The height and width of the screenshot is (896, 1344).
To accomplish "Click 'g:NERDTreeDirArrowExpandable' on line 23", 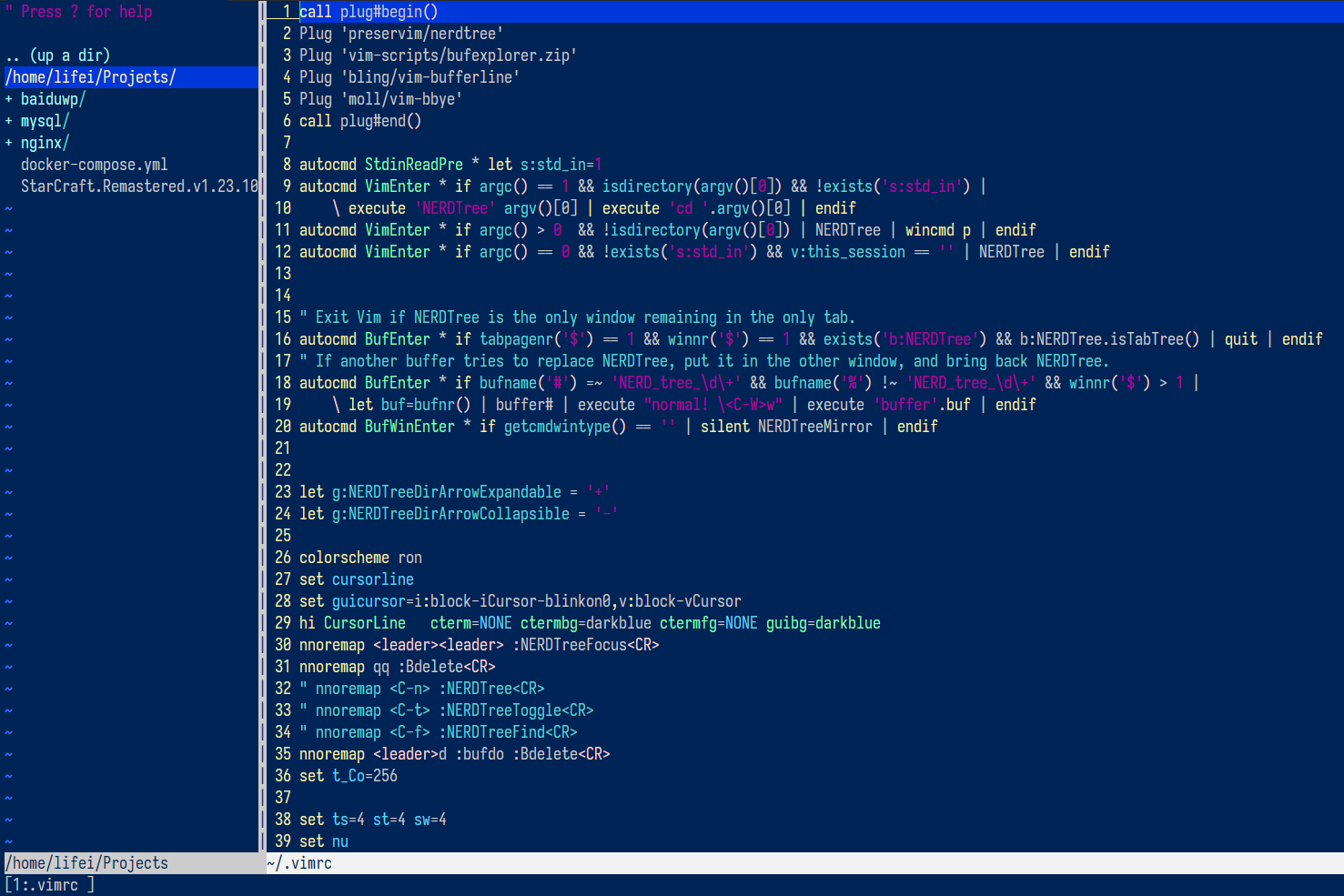I will click(447, 492).
